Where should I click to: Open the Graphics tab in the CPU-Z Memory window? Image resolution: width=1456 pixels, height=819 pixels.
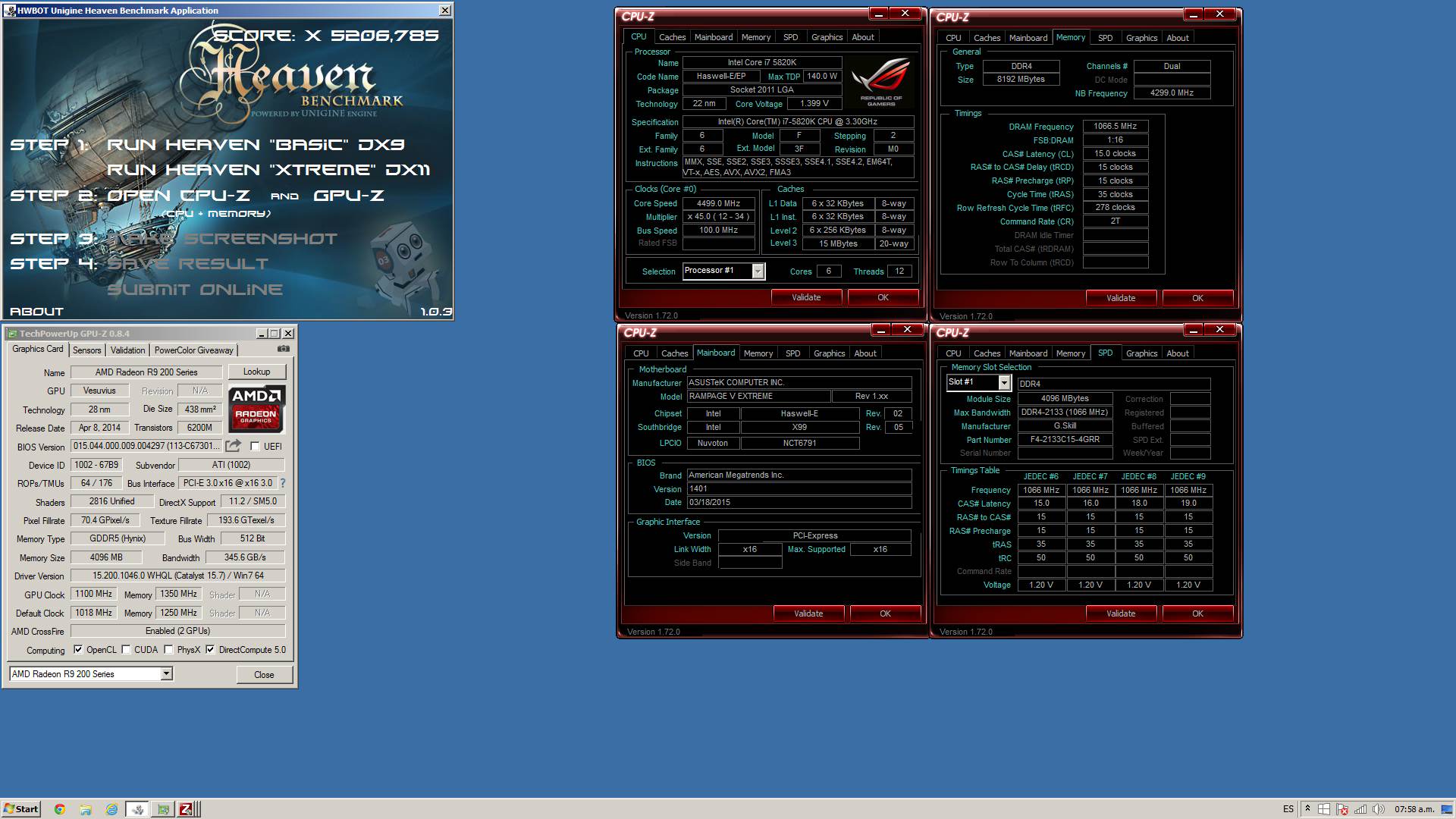(x=1141, y=38)
